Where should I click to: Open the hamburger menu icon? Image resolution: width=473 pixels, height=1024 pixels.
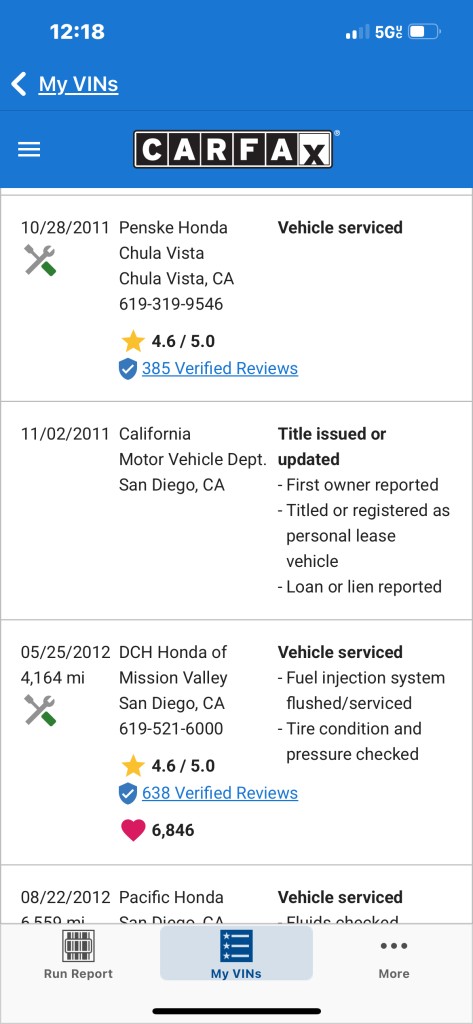(29, 150)
